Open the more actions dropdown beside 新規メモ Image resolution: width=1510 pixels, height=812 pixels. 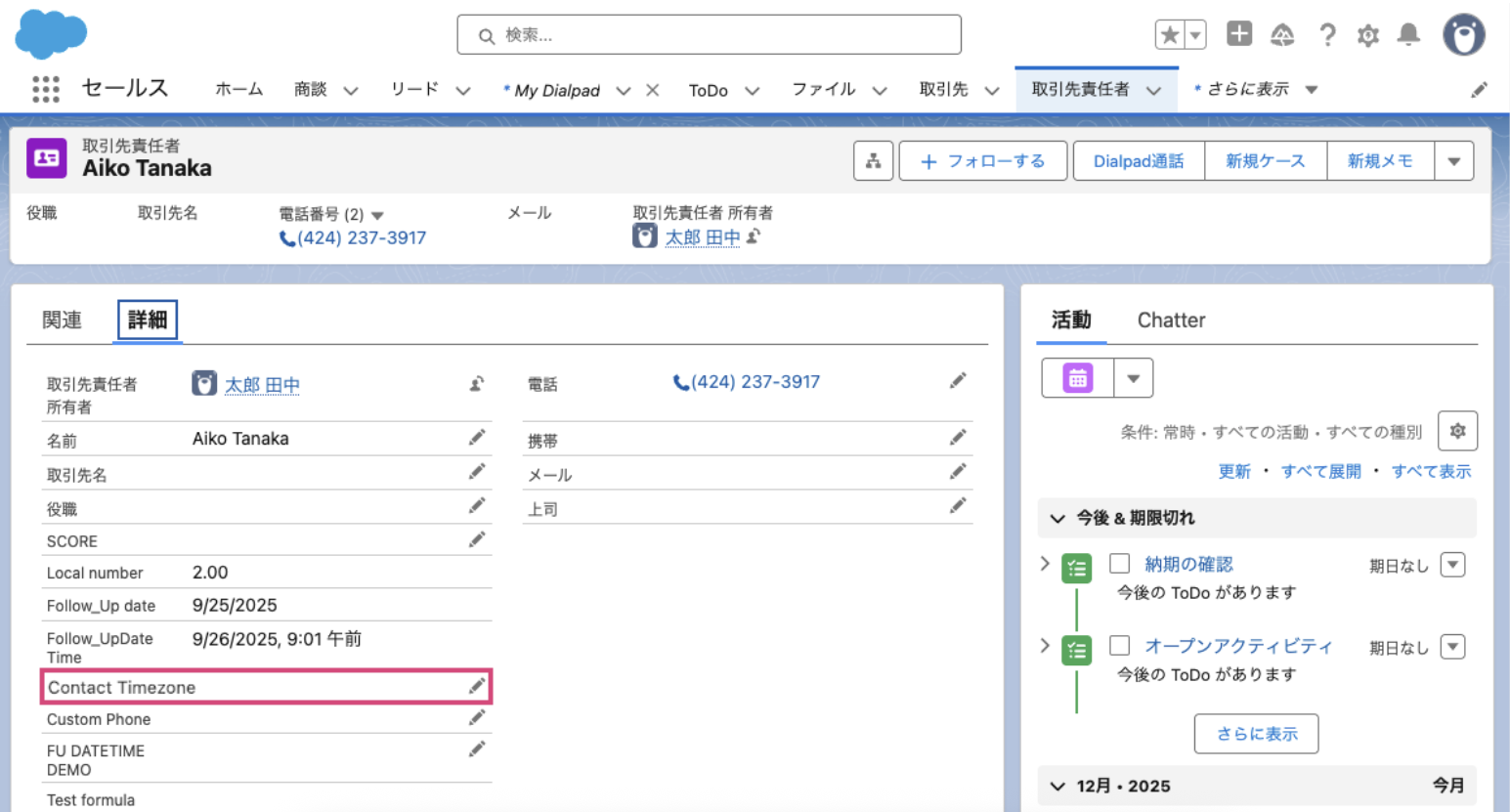point(1453,161)
